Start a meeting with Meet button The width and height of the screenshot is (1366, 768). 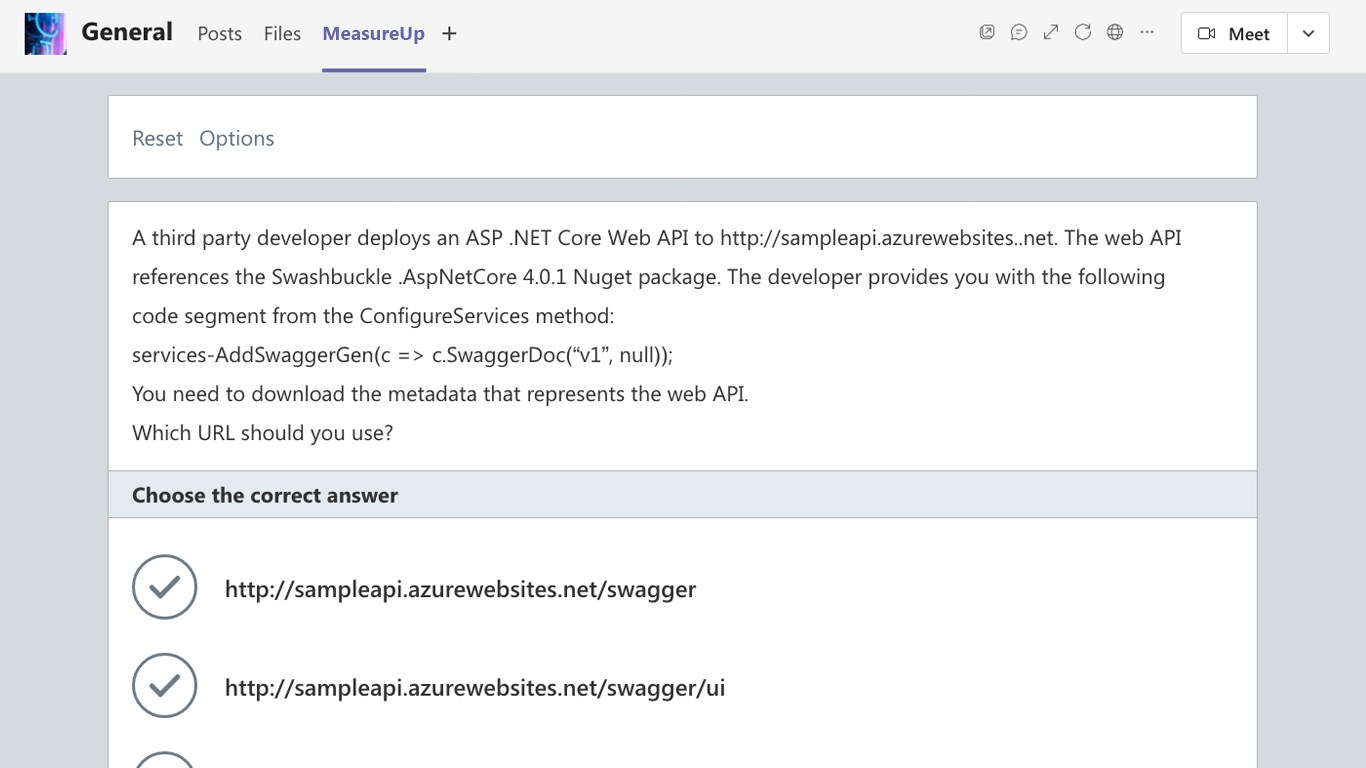pyautogui.click(x=1234, y=34)
